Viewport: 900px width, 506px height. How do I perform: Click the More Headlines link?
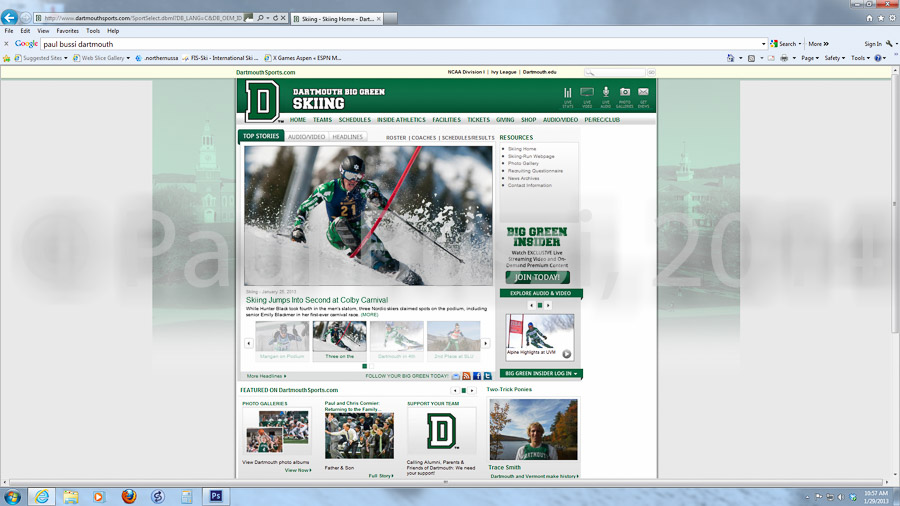(x=266, y=376)
